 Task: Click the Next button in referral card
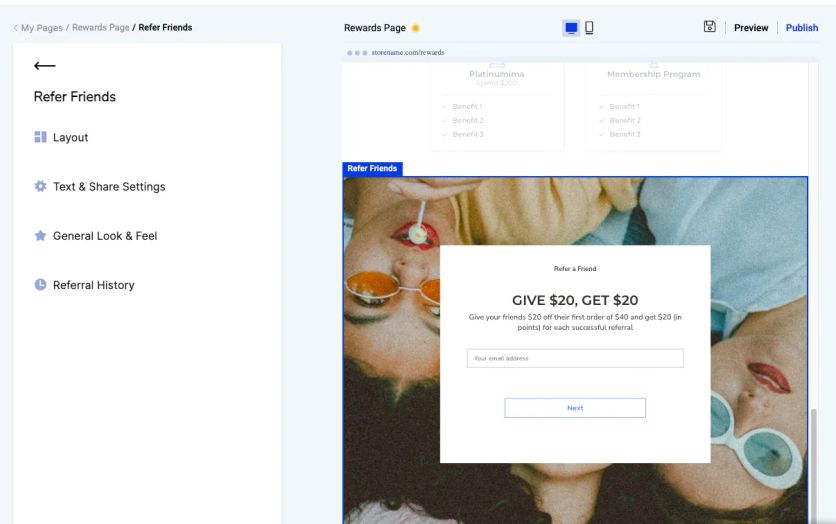[x=575, y=408]
